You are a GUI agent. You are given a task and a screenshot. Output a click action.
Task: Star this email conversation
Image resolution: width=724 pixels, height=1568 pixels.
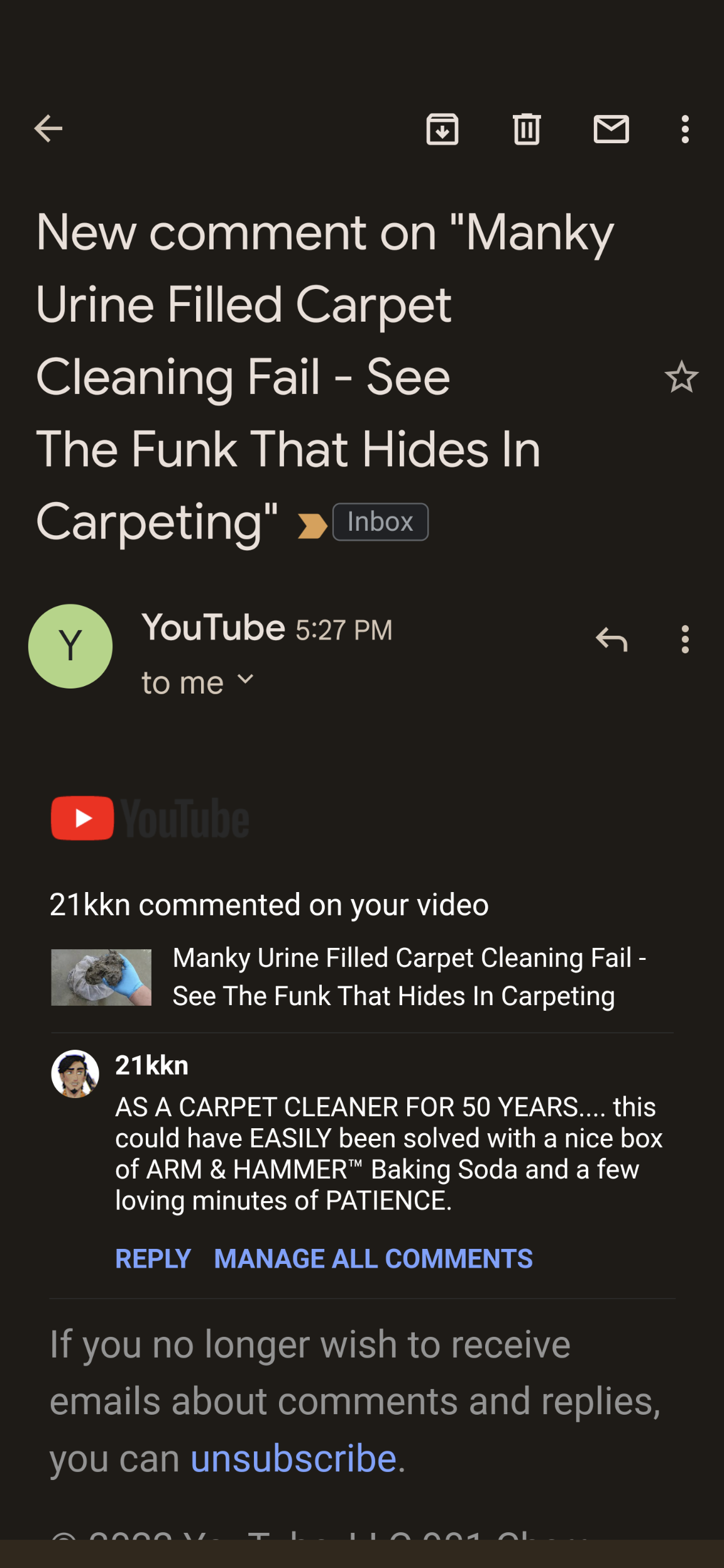click(x=681, y=377)
